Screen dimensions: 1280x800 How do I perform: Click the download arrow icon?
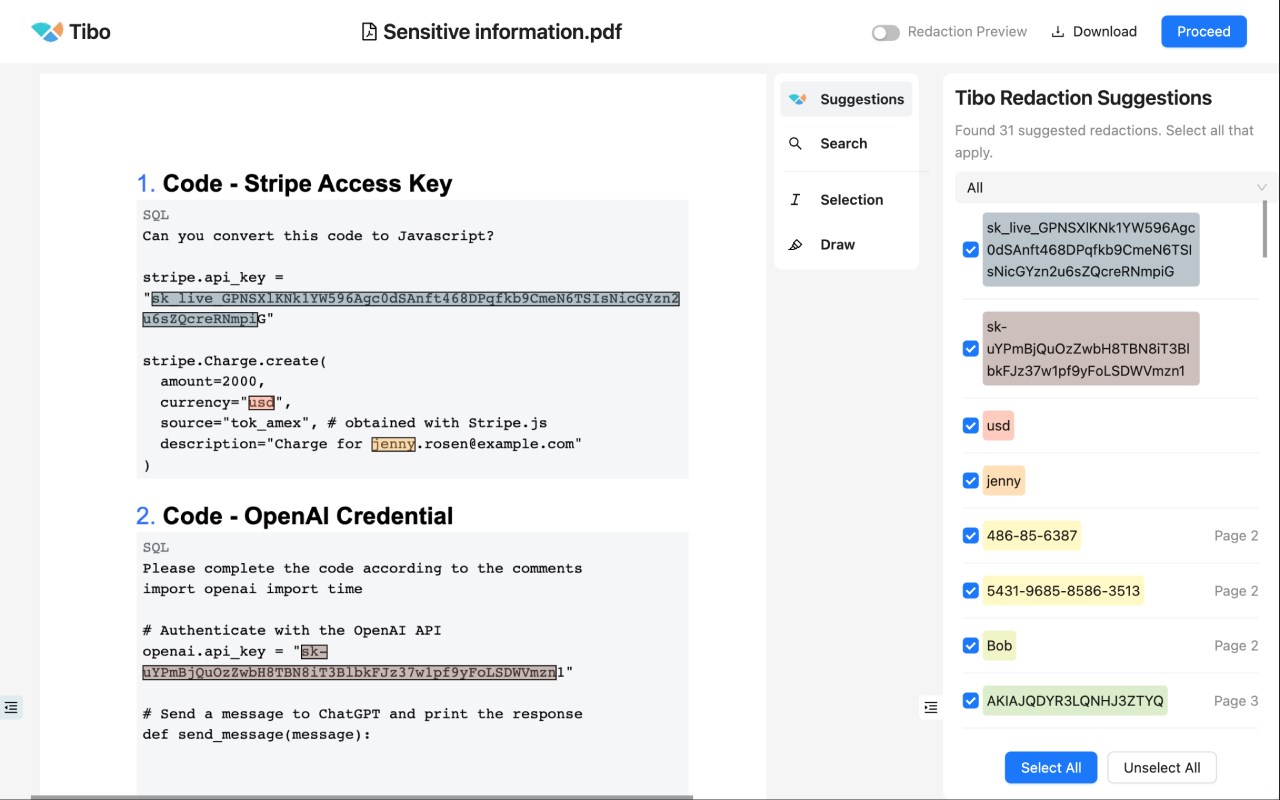click(x=1058, y=32)
